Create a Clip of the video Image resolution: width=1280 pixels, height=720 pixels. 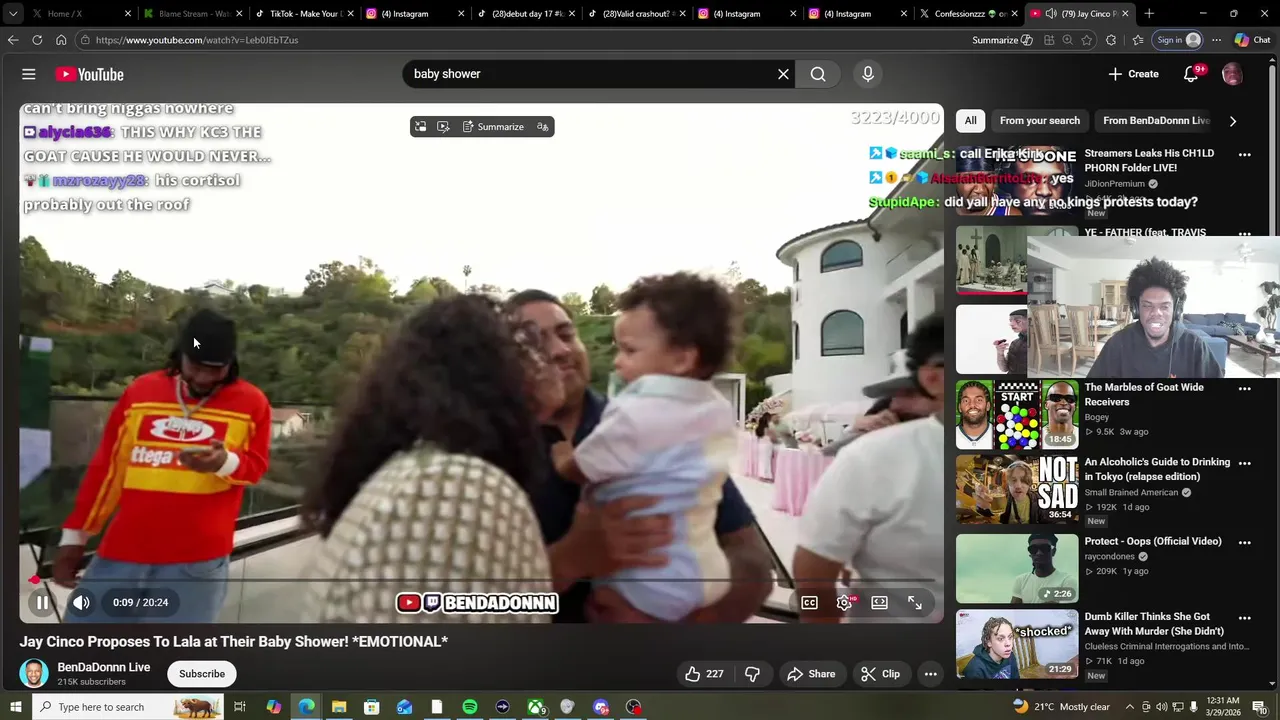coord(881,674)
